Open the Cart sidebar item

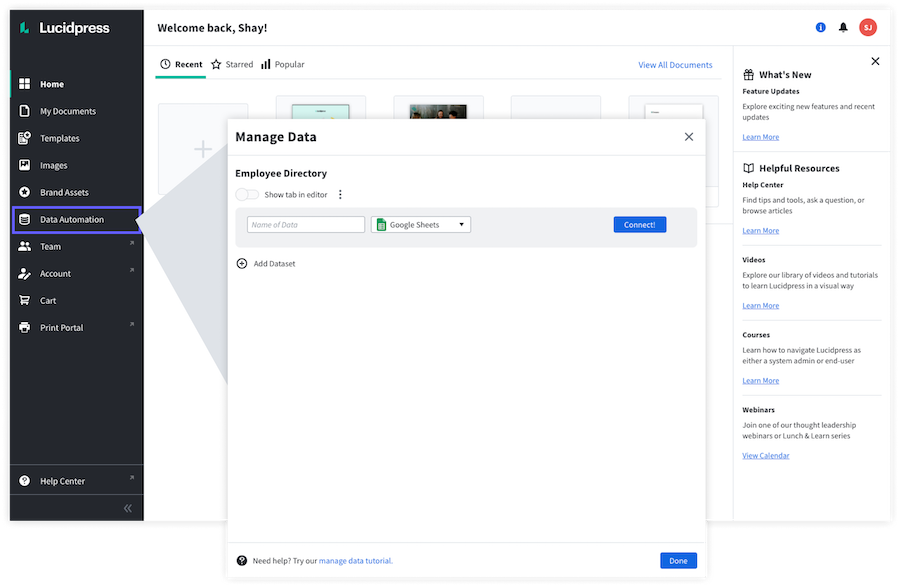click(76, 300)
